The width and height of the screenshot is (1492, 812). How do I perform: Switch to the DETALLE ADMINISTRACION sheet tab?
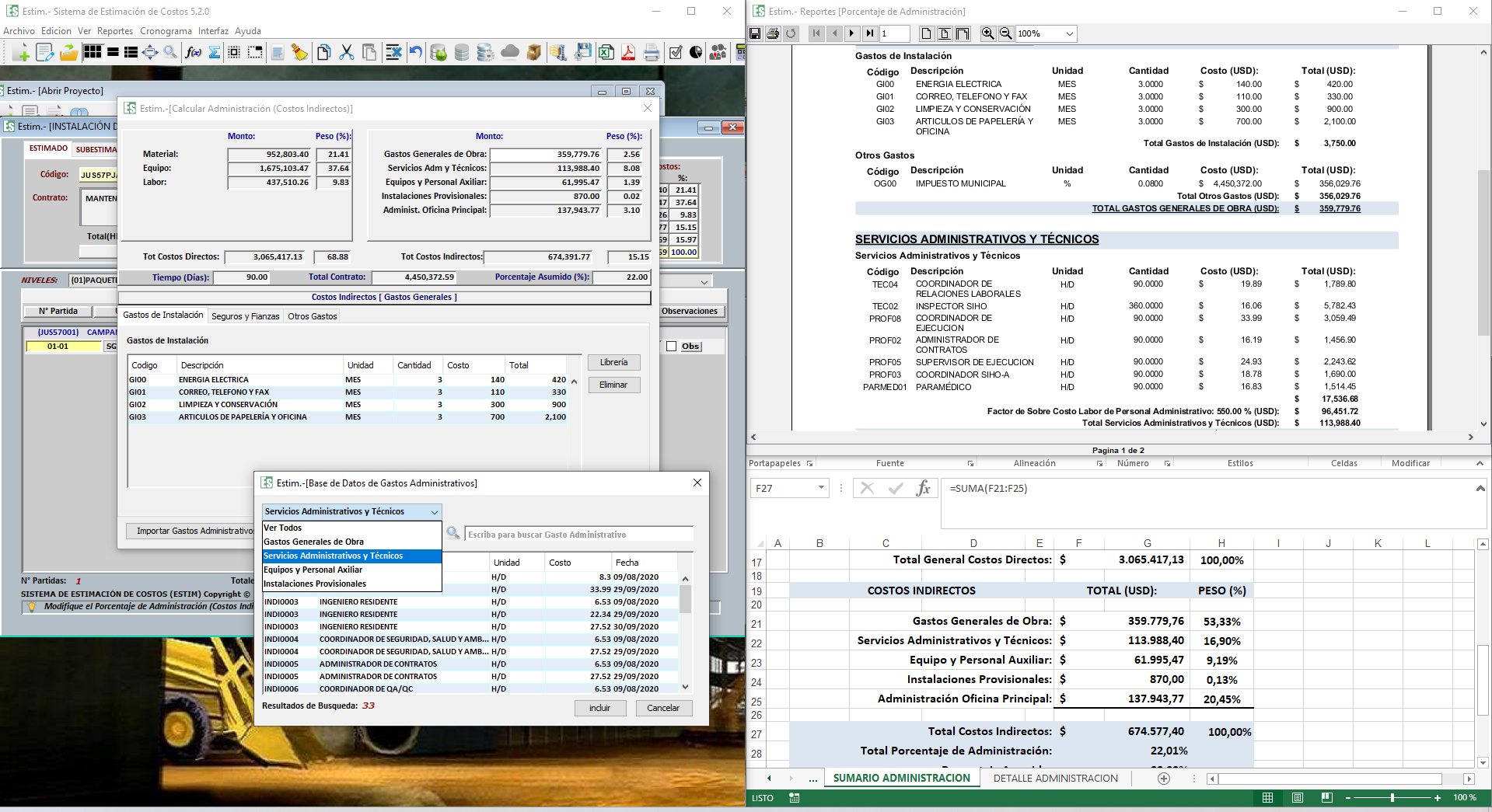coord(1057,778)
